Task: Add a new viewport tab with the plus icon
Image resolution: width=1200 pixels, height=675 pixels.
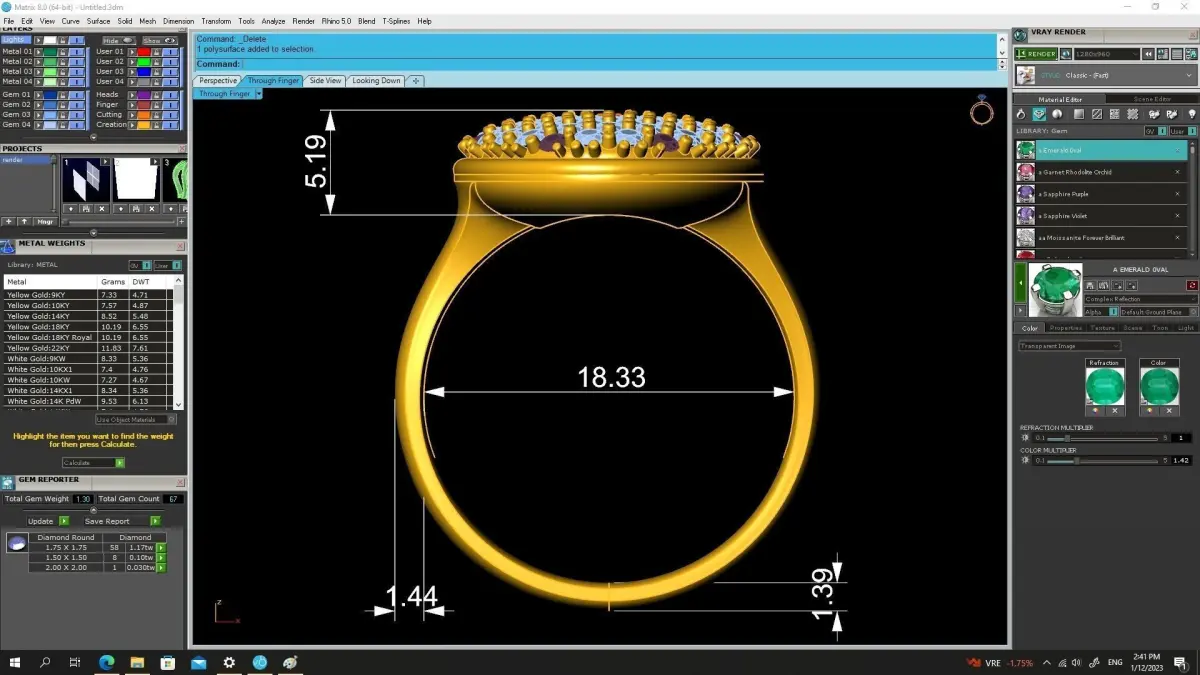Action: pos(416,81)
